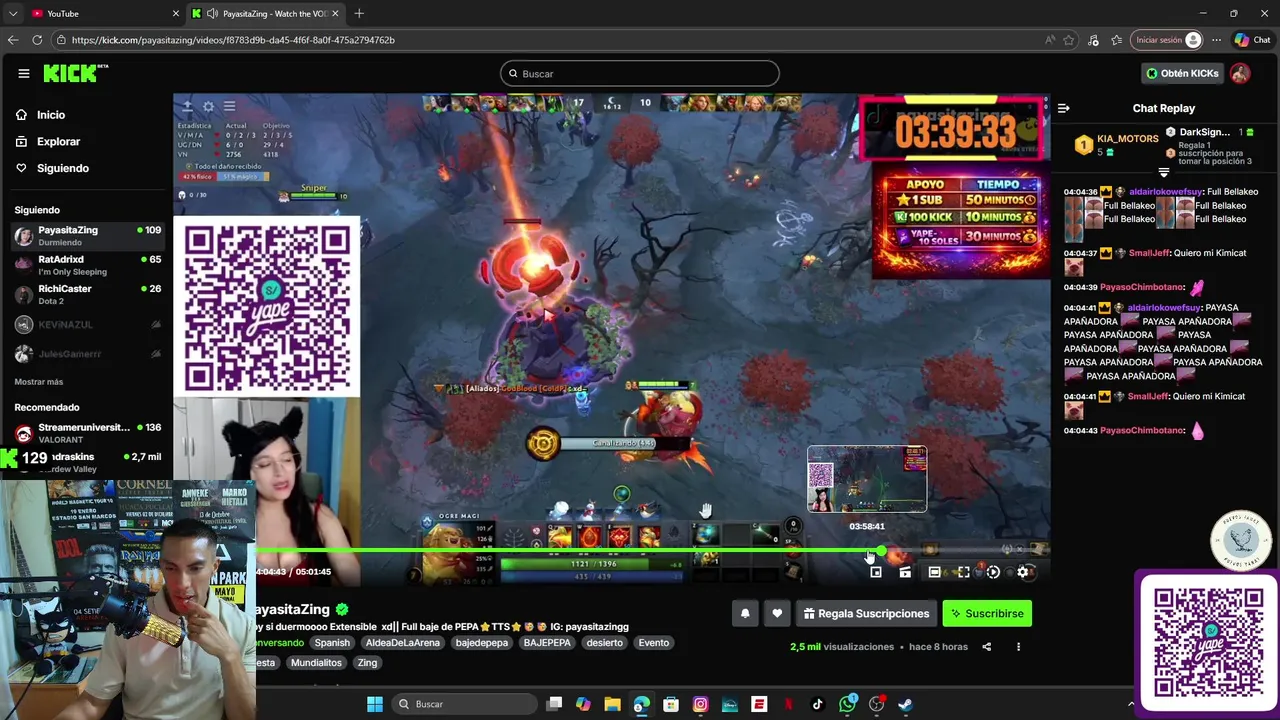
Task: Open offline channel KEVINAZUL
Action: point(87,325)
